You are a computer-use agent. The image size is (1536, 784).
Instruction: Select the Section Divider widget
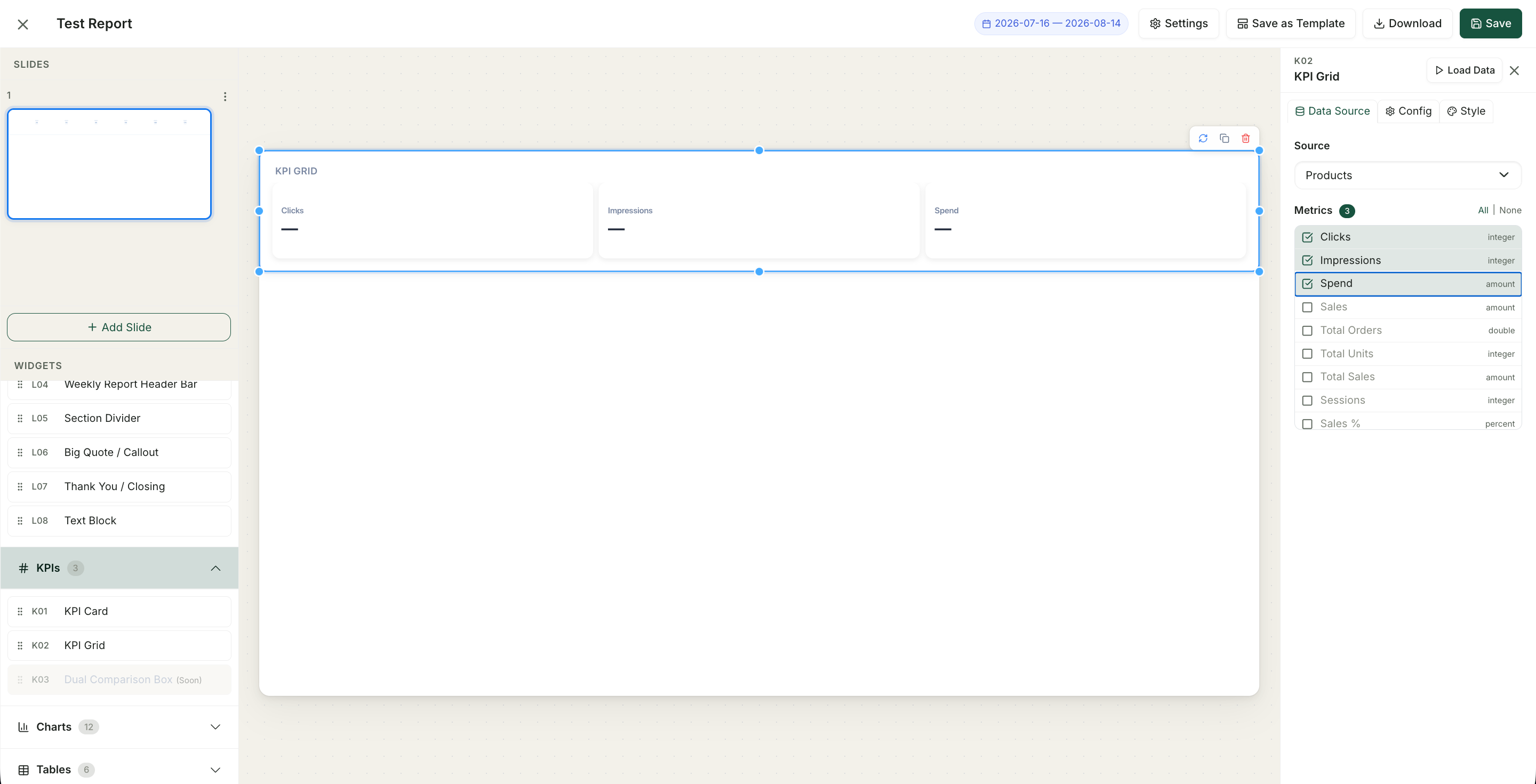[x=119, y=419]
